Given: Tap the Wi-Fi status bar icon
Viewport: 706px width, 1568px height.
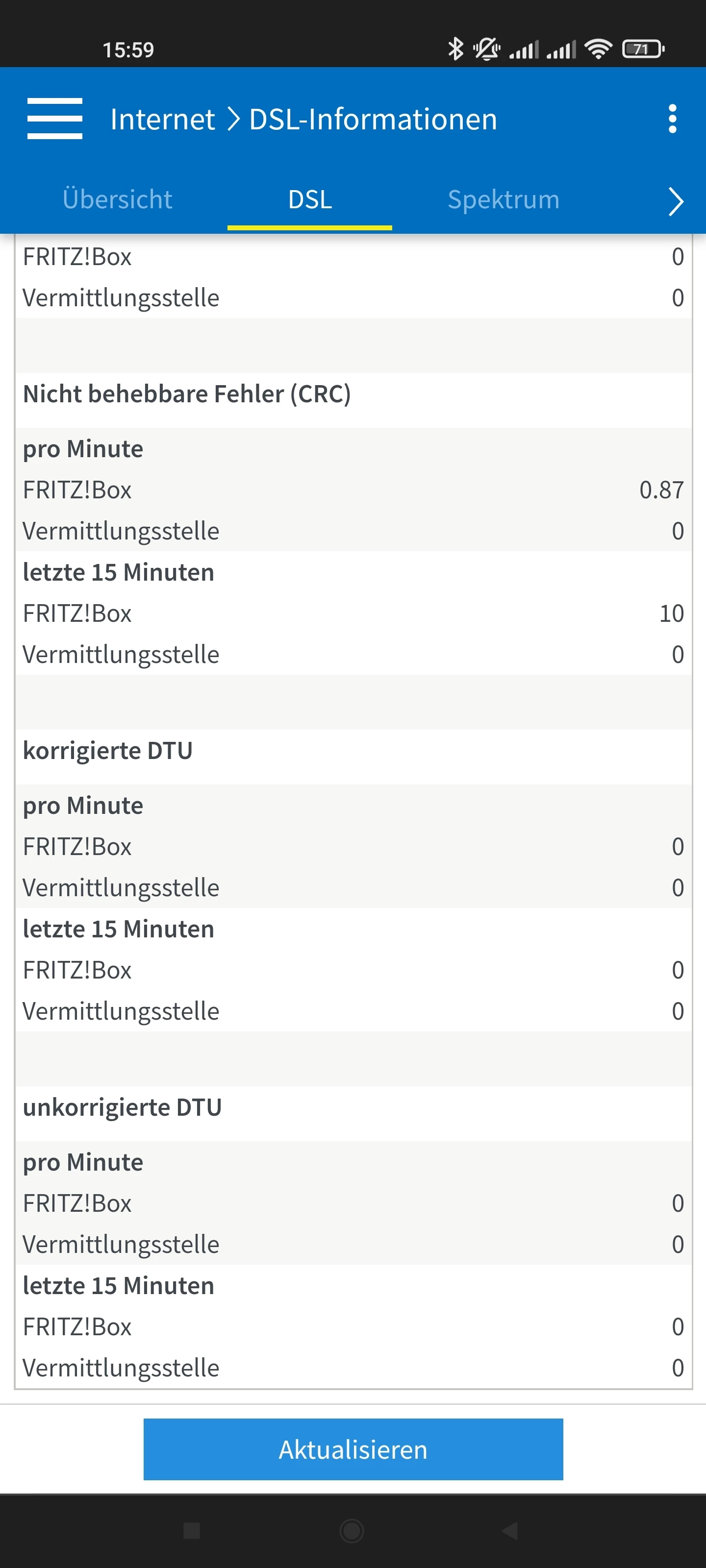Looking at the screenshot, I should (598, 49).
